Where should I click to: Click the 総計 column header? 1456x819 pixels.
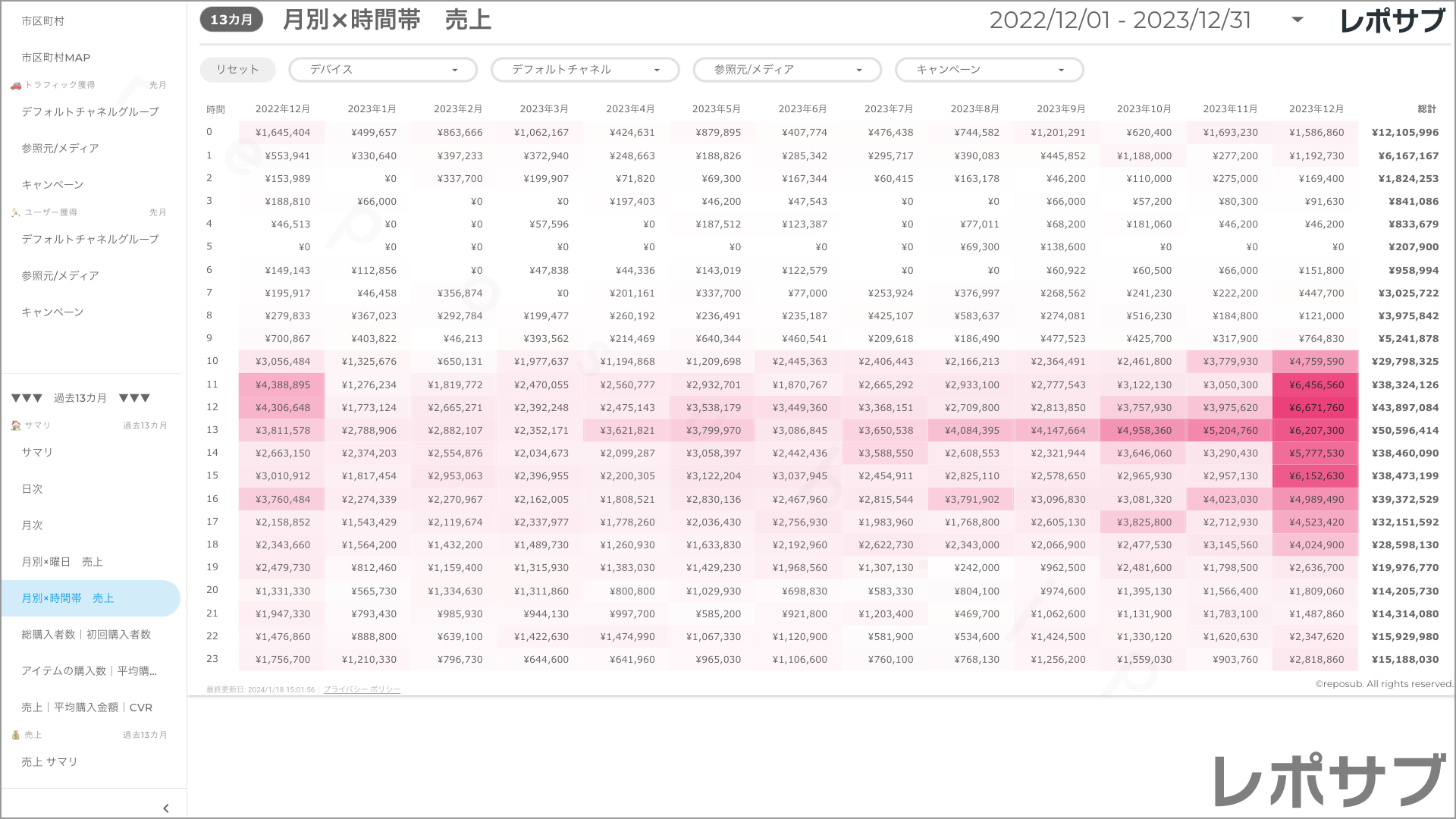[x=1426, y=109]
